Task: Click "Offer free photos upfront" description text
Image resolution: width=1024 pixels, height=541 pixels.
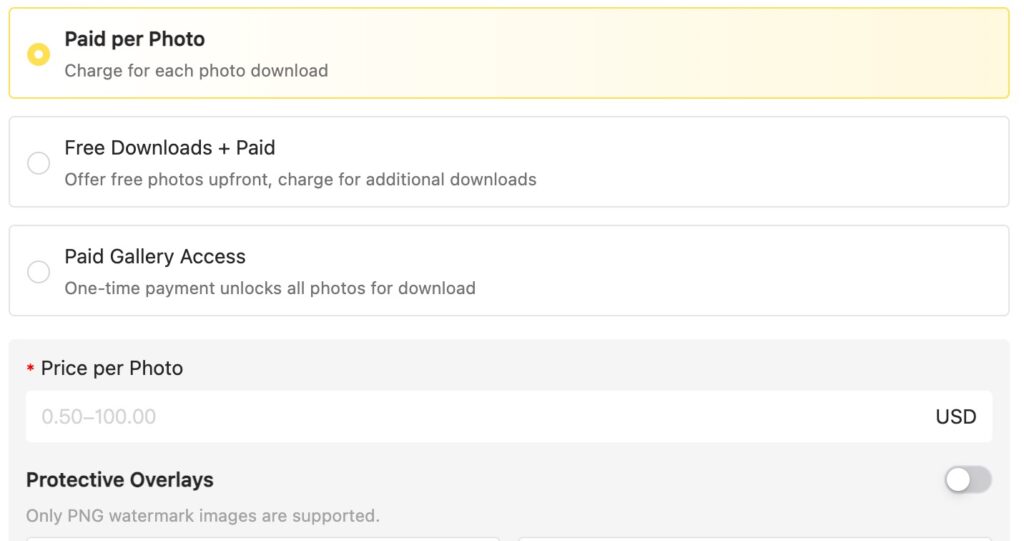Action: pos(300,180)
